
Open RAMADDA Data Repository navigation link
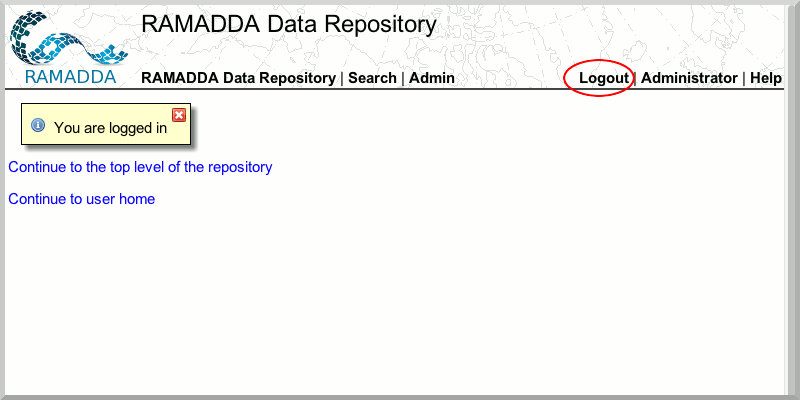tap(238, 78)
